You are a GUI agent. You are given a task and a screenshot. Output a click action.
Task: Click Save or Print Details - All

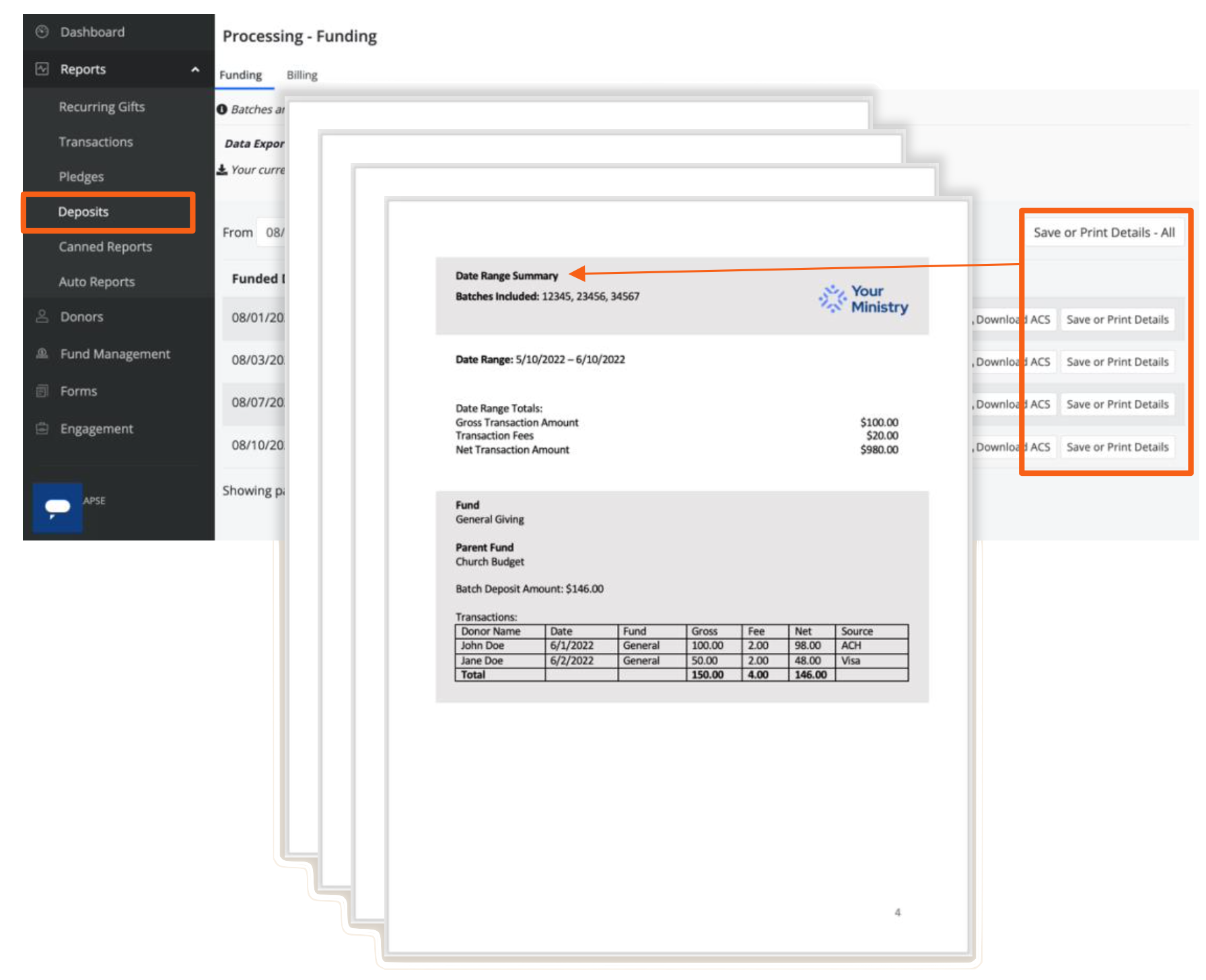point(1104,233)
